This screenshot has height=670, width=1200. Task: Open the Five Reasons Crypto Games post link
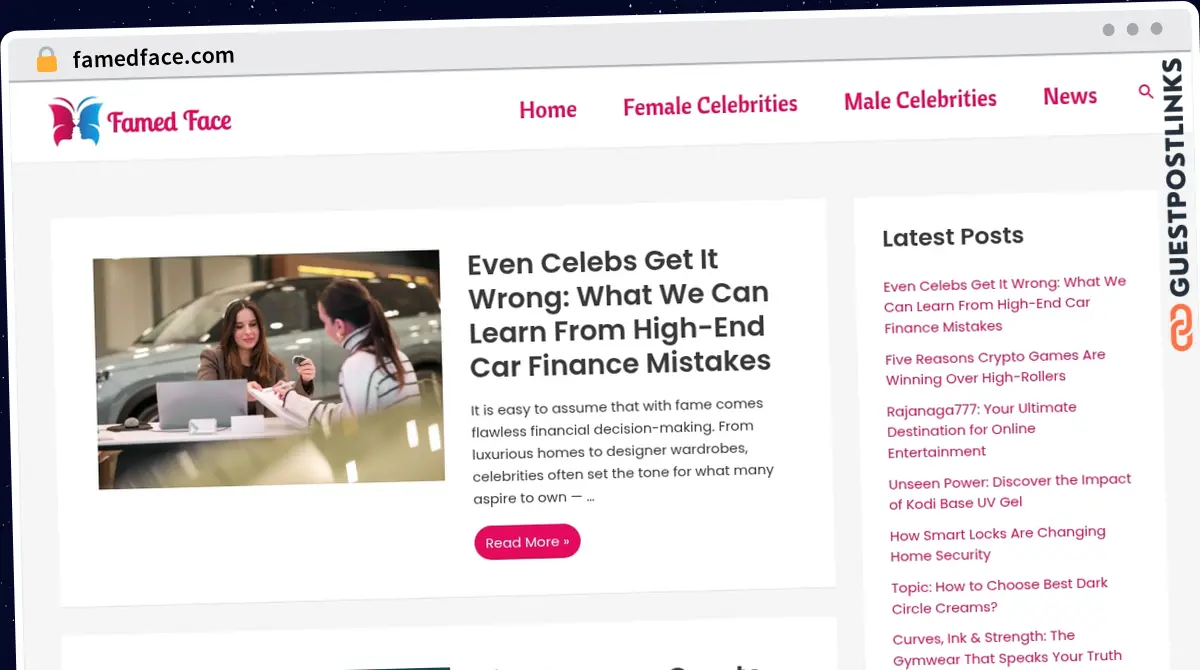tap(995, 366)
